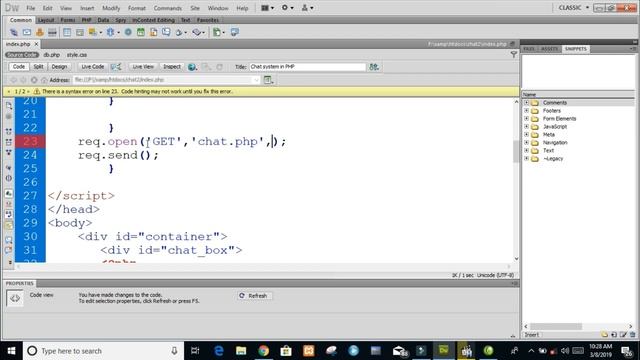
Task: Open the Site menu
Action: 195,8
